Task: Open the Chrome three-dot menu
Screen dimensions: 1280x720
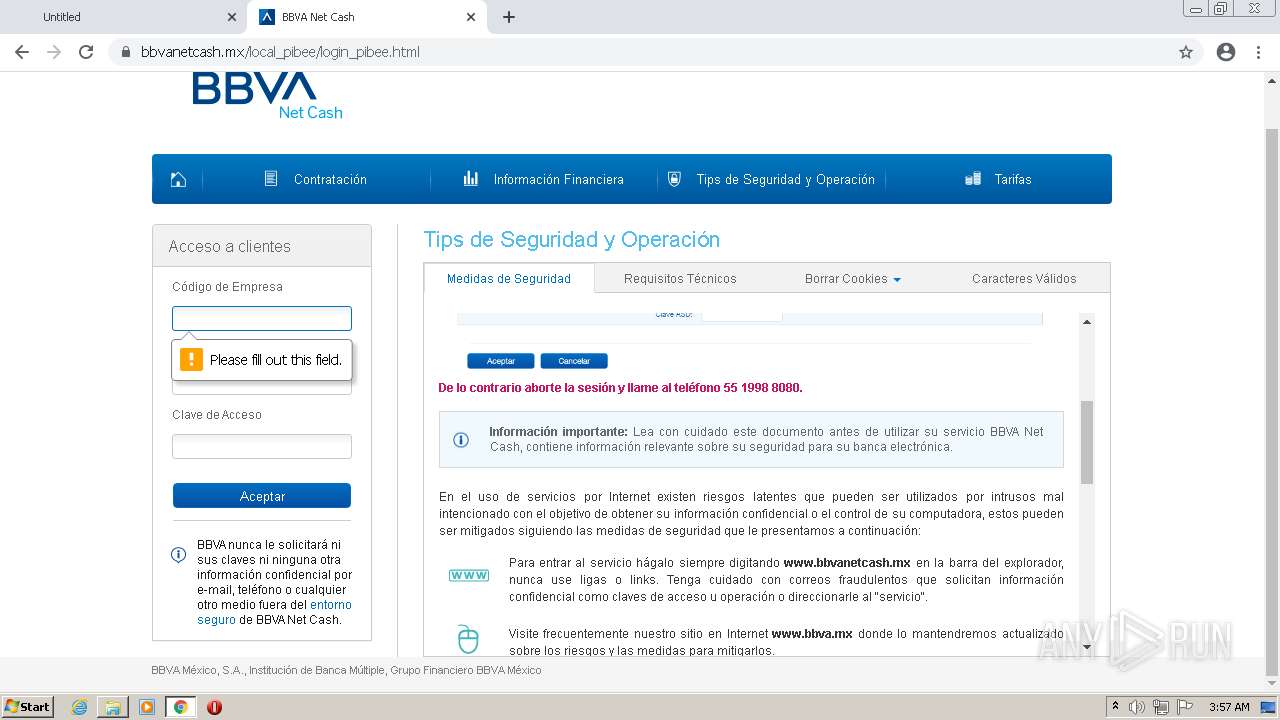Action: click(1258, 52)
